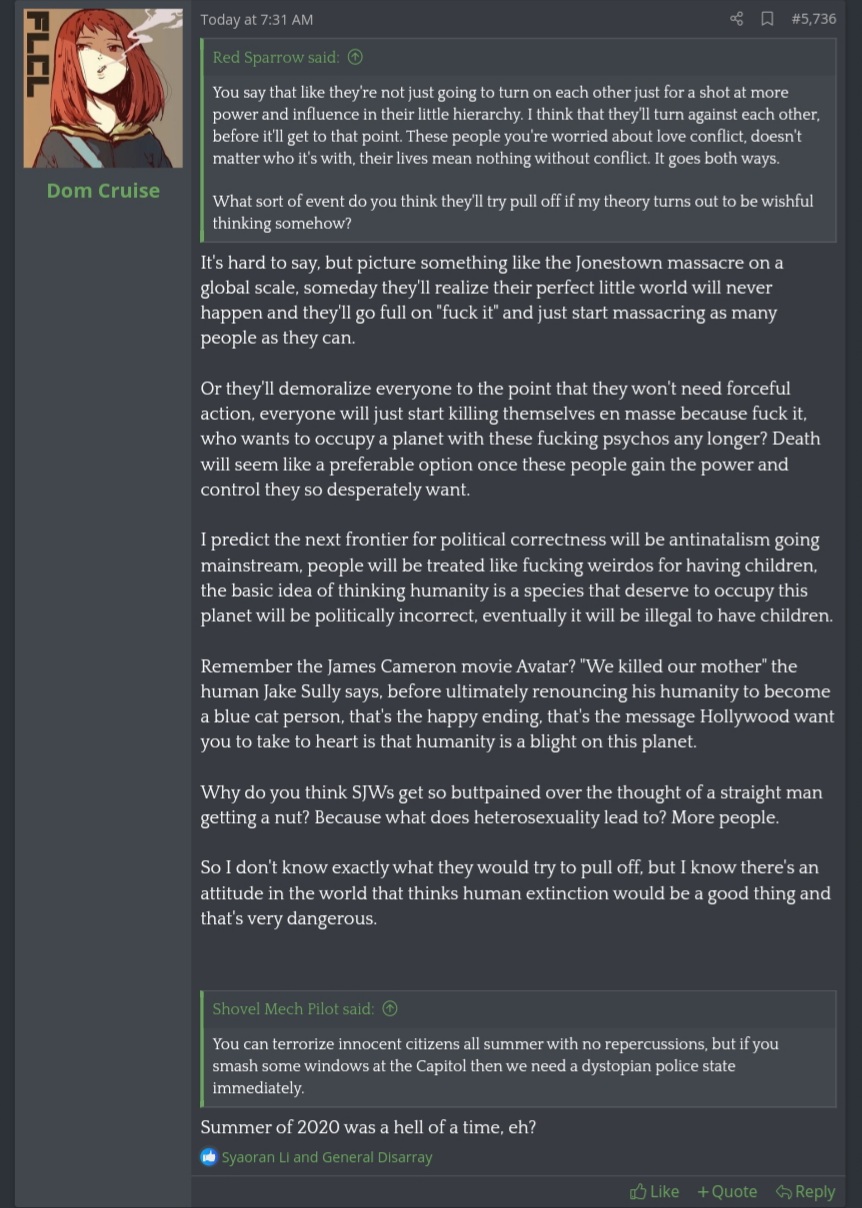862x1208 pixels.
Task: Like this post with thumbs-up button
Action: click(x=654, y=1191)
